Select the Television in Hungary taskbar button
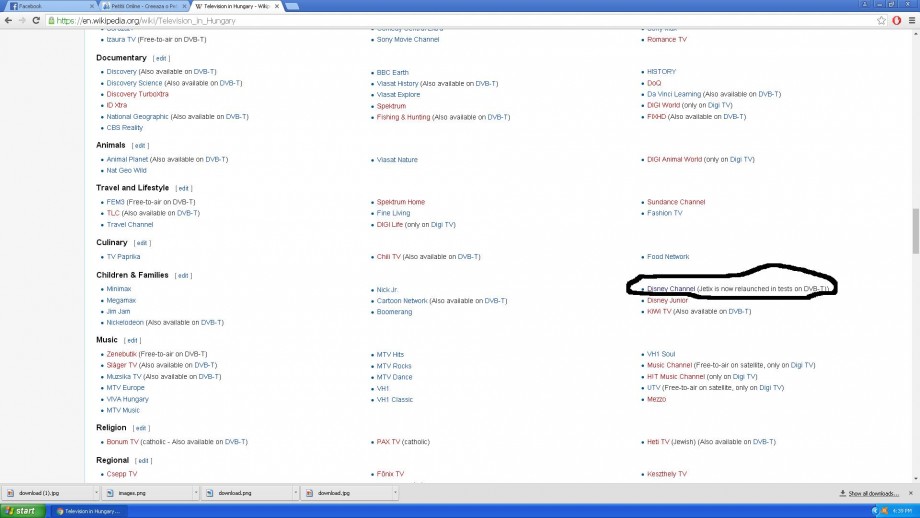This screenshot has height=518, width=920. tap(88, 511)
